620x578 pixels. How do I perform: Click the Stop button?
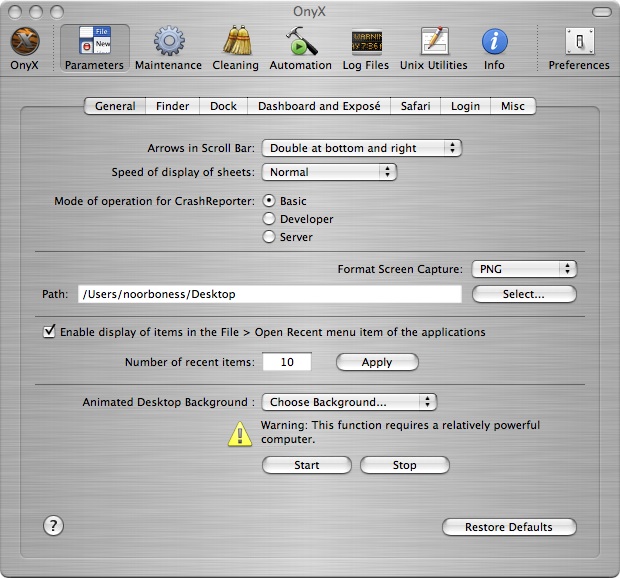point(405,465)
